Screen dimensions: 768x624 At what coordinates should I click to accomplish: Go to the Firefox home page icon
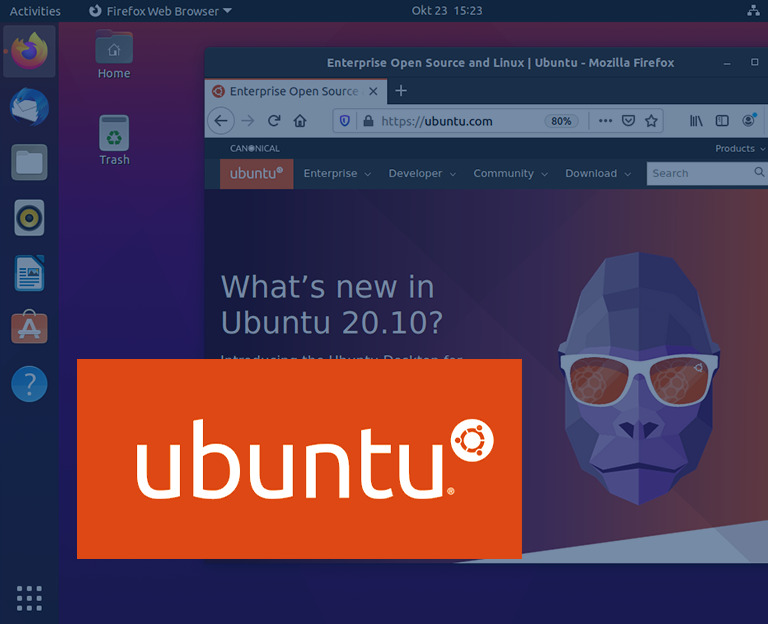pos(300,120)
